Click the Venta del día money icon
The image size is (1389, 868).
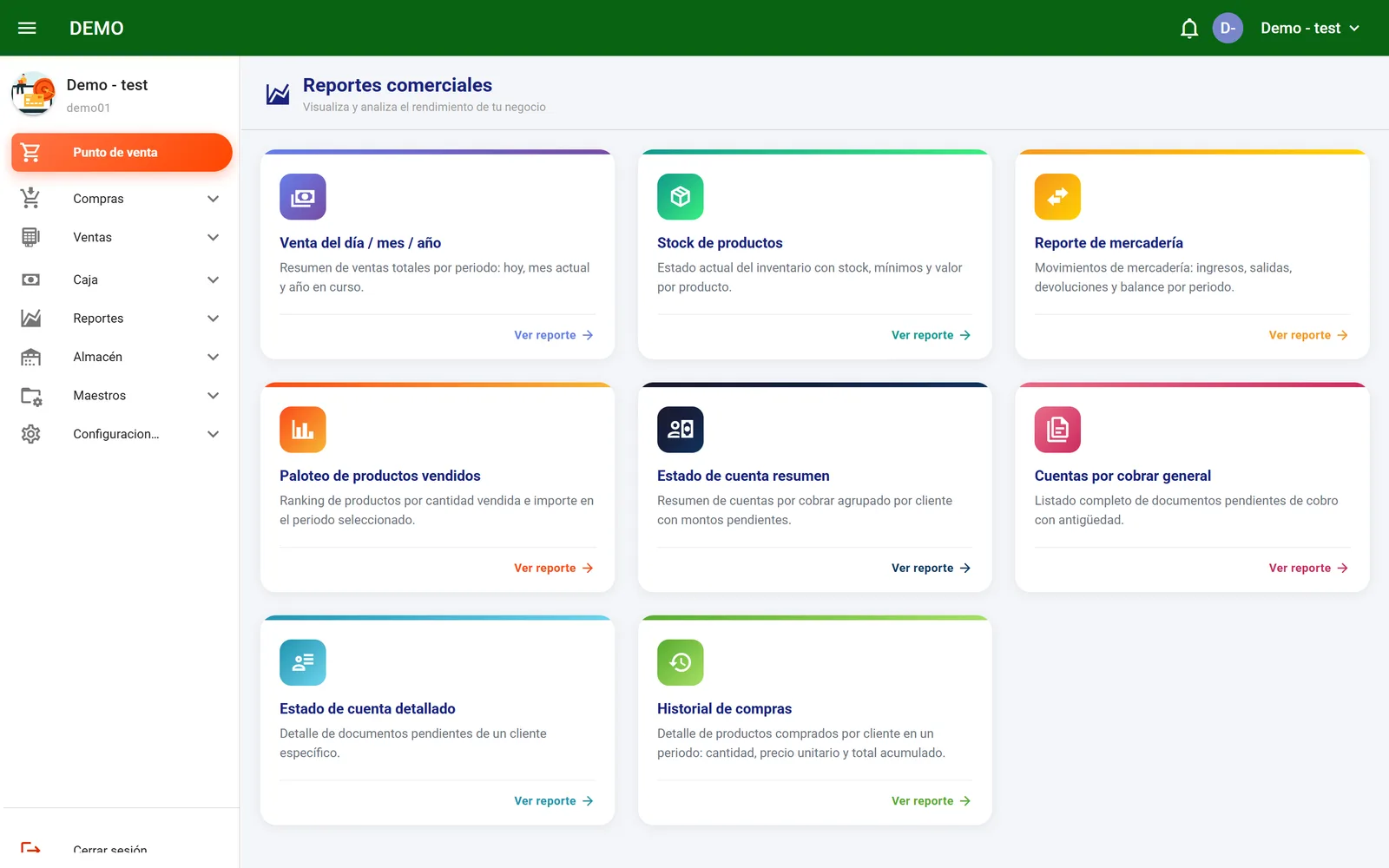tap(303, 197)
